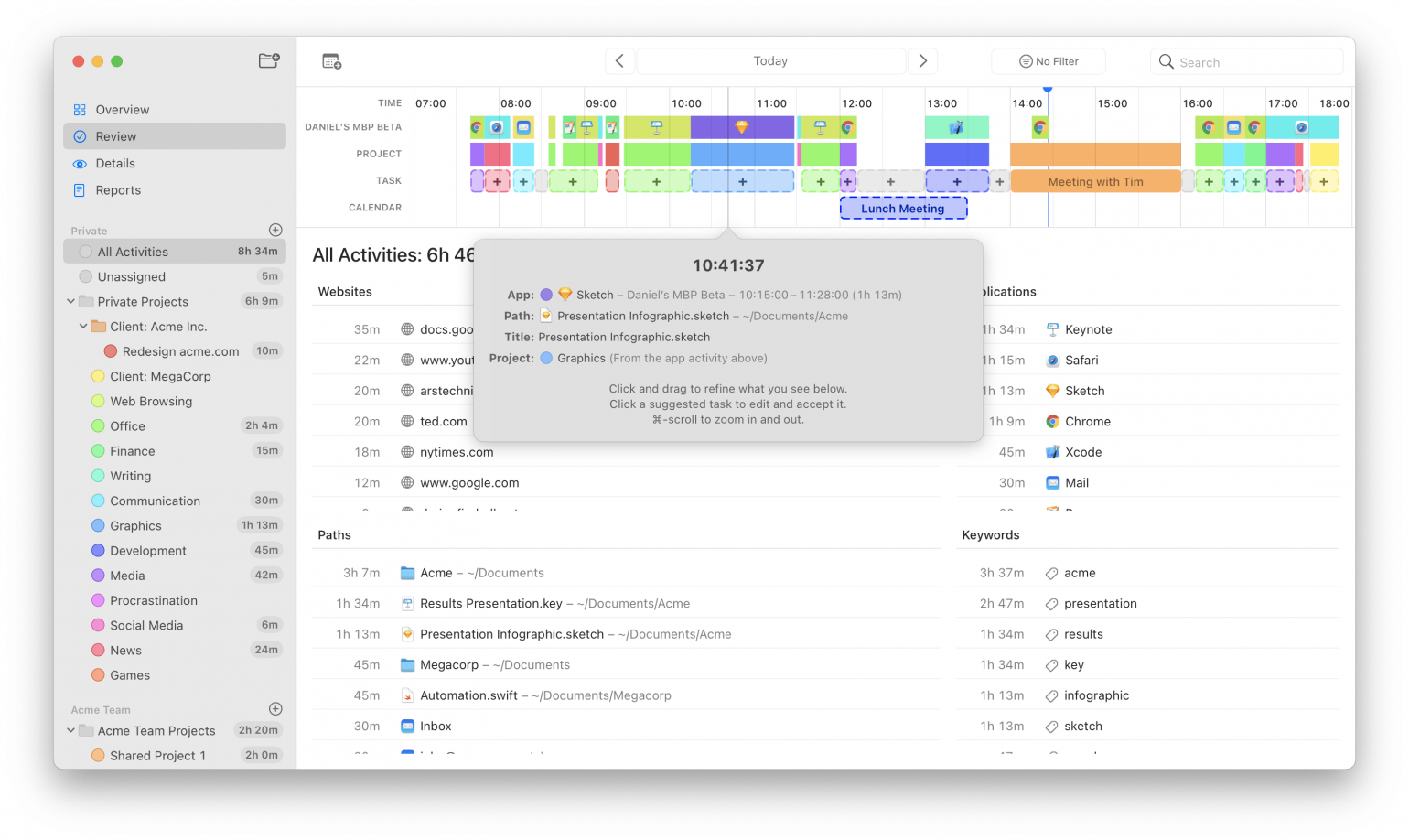The height and width of the screenshot is (840, 1409).
Task: Collapse the Private Projects tree
Action: (70, 301)
